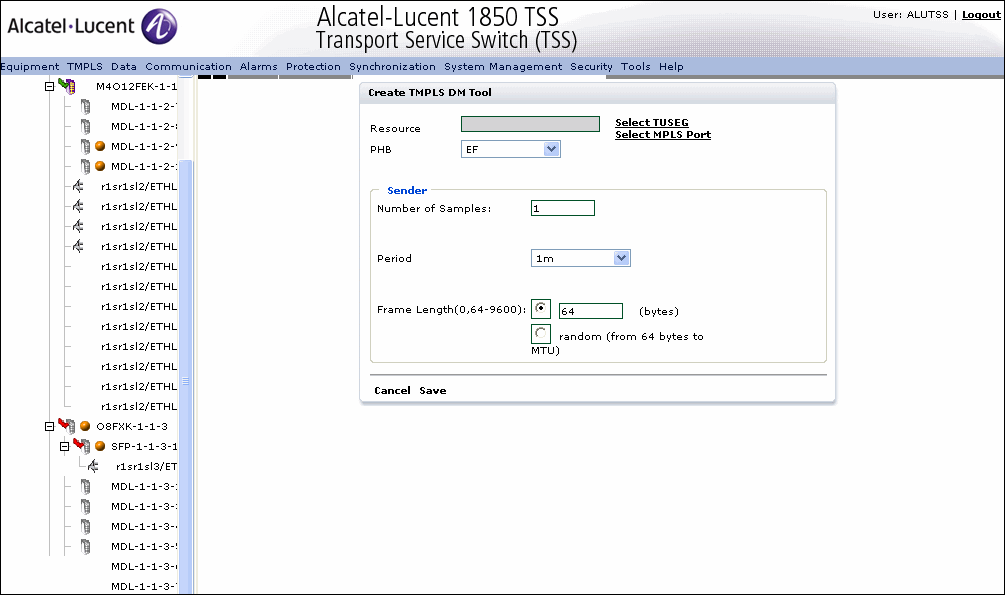This screenshot has height=595, width=1005.
Task: Click the equipment tree vertical scrollbar thumb
Action: point(185,378)
